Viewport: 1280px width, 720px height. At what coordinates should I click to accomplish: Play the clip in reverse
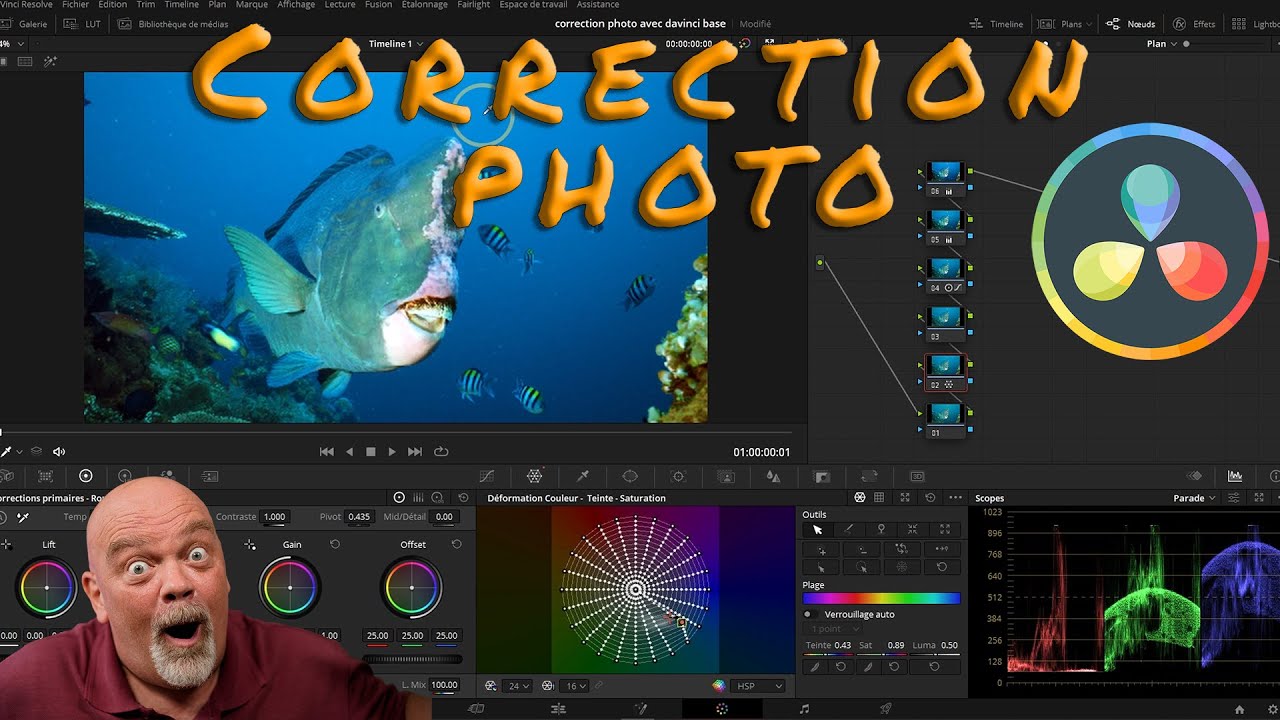[349, 452]
